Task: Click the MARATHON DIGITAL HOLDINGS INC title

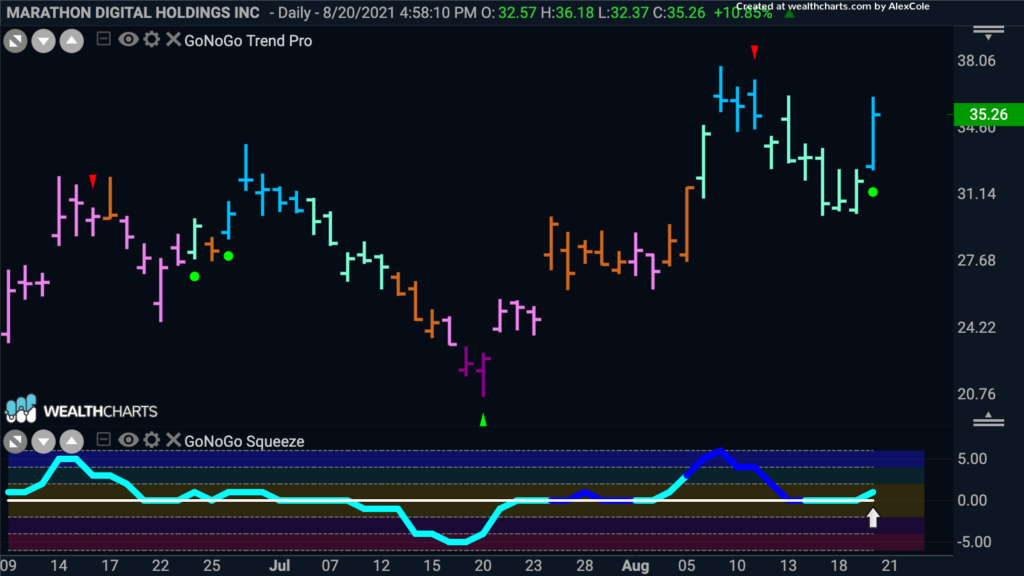Action: 133,12
